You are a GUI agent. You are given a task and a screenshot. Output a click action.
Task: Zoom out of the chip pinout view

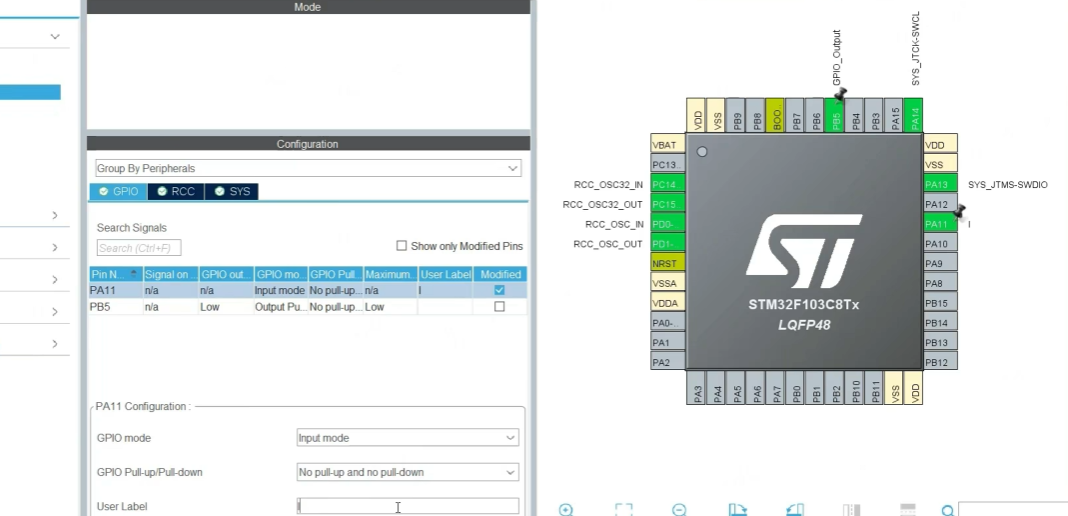679,509
